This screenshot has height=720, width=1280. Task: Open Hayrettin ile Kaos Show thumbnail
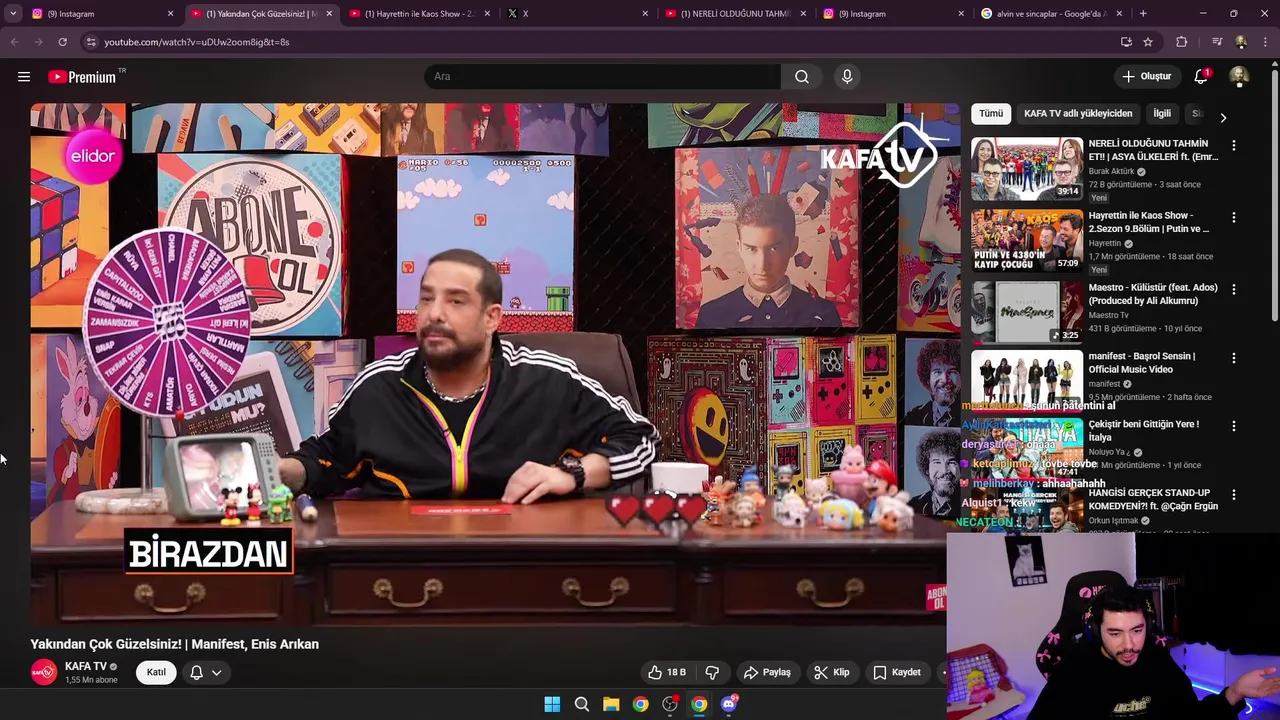click(1026, 240)
